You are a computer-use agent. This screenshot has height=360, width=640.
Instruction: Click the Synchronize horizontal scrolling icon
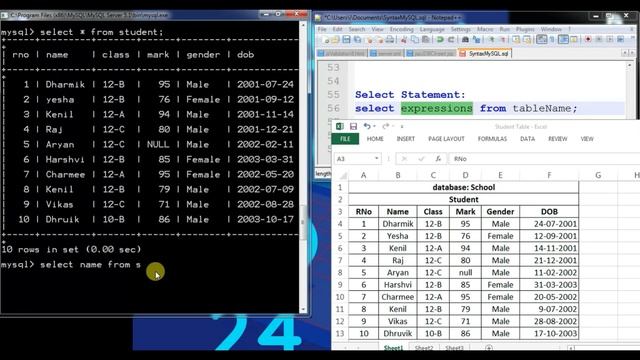(x=527, y=40)
